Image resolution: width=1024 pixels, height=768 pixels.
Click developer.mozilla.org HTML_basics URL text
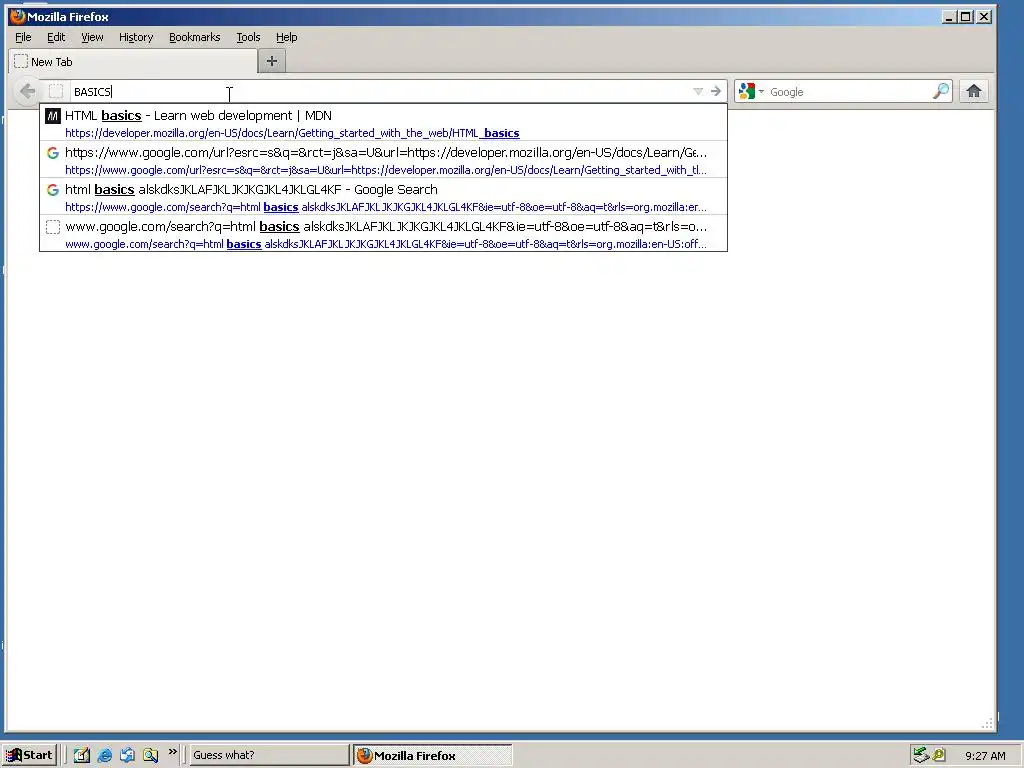pos(292,133)
